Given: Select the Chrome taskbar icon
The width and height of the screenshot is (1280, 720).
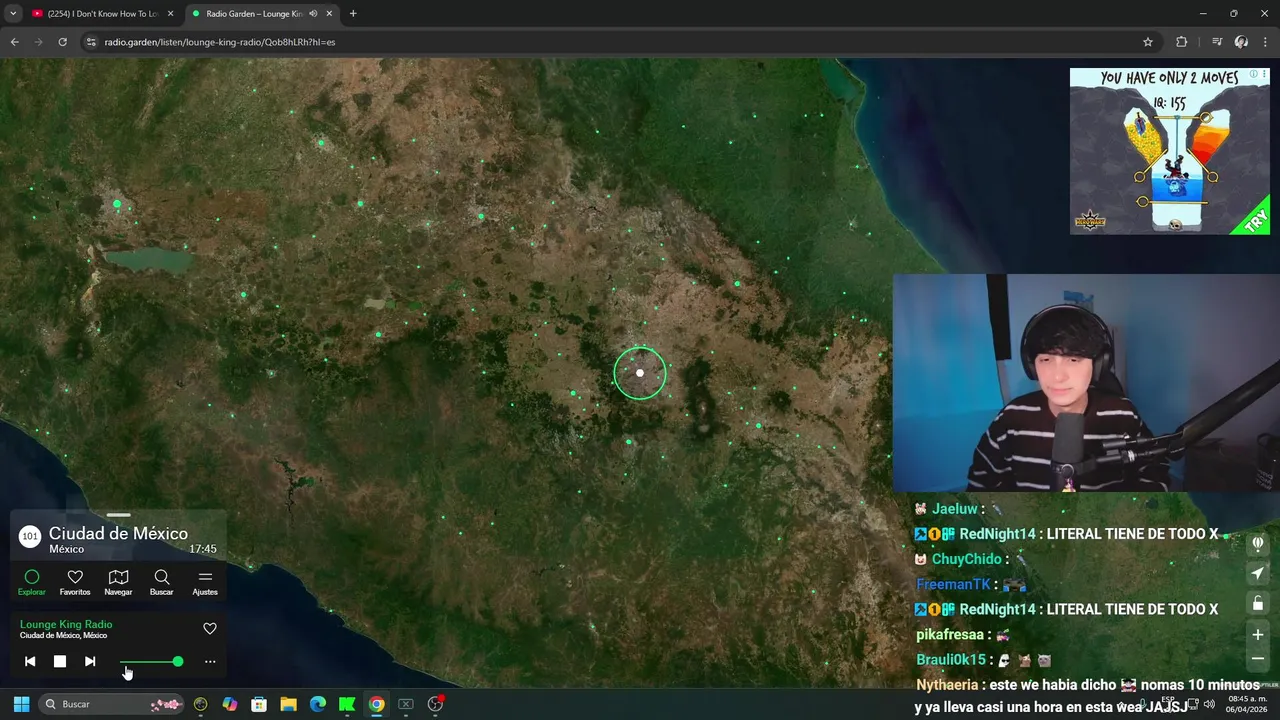Looking at the screenshot, I should [376, 704].
